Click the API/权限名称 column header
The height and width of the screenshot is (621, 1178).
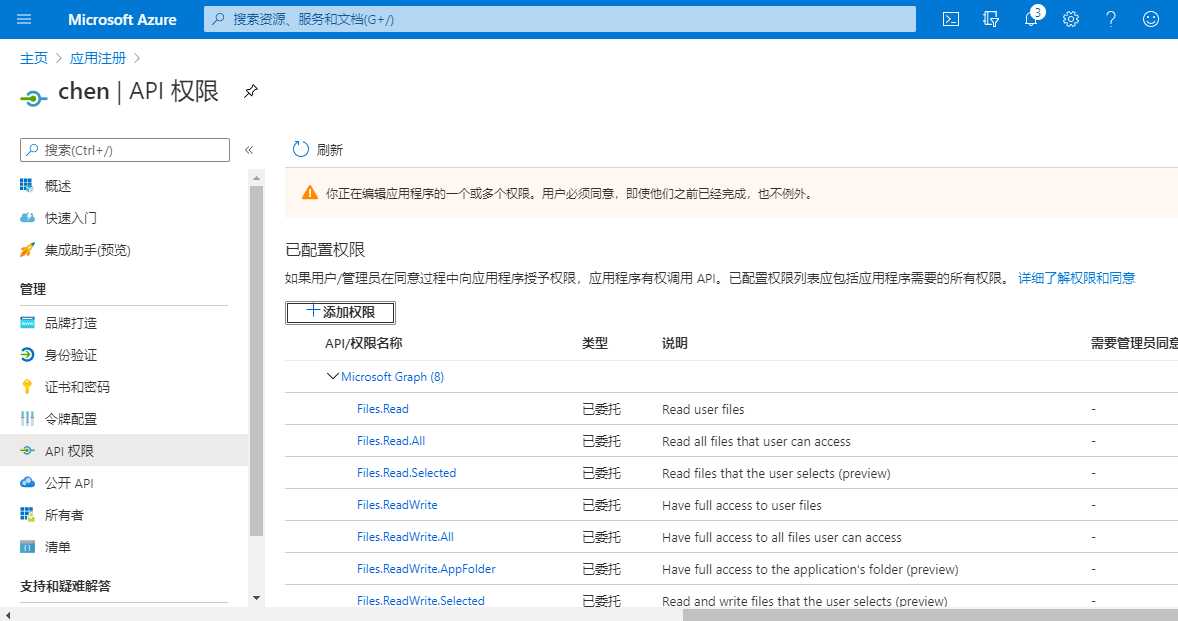pos(364,343)
